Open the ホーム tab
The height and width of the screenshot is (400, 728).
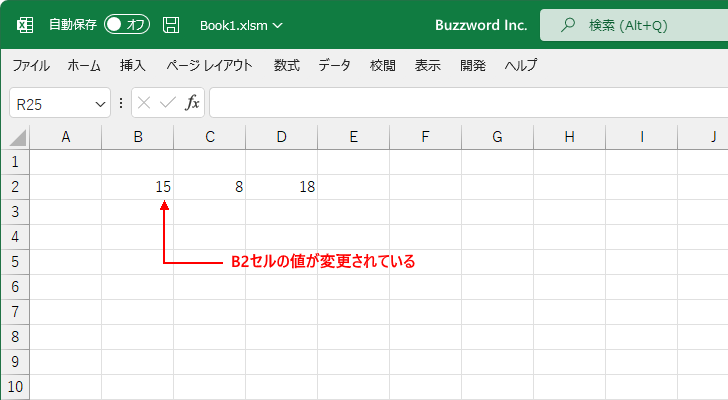pyautogui.click(x=84, y=65)
